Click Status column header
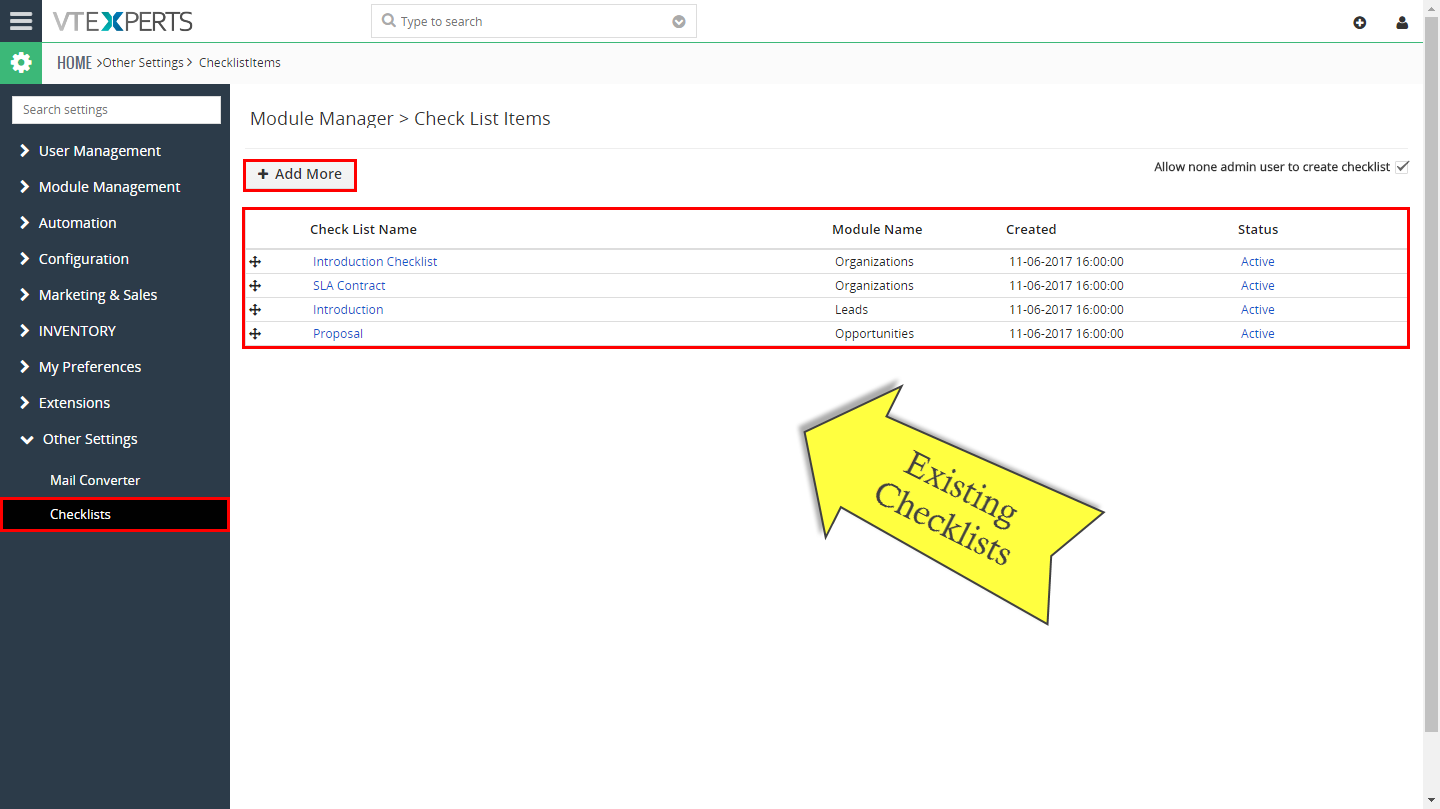1440x809 pixels. point(1258,229)
